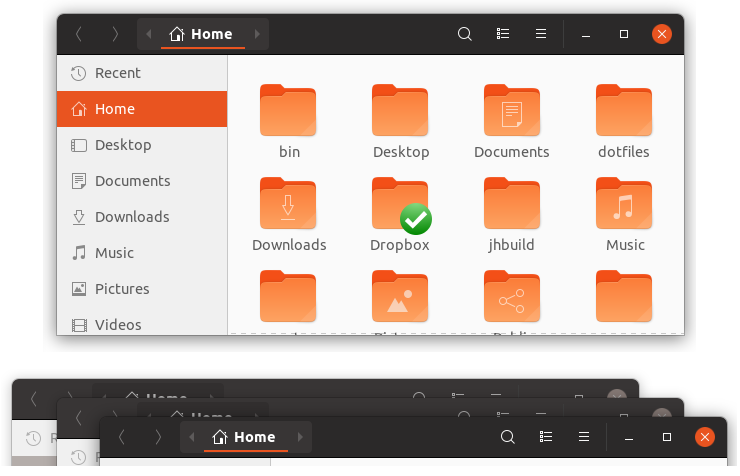The height and width of the screenshot is (476, 740).
Task: Click the Pictures icon in sidebar
Action: (79, 289)
